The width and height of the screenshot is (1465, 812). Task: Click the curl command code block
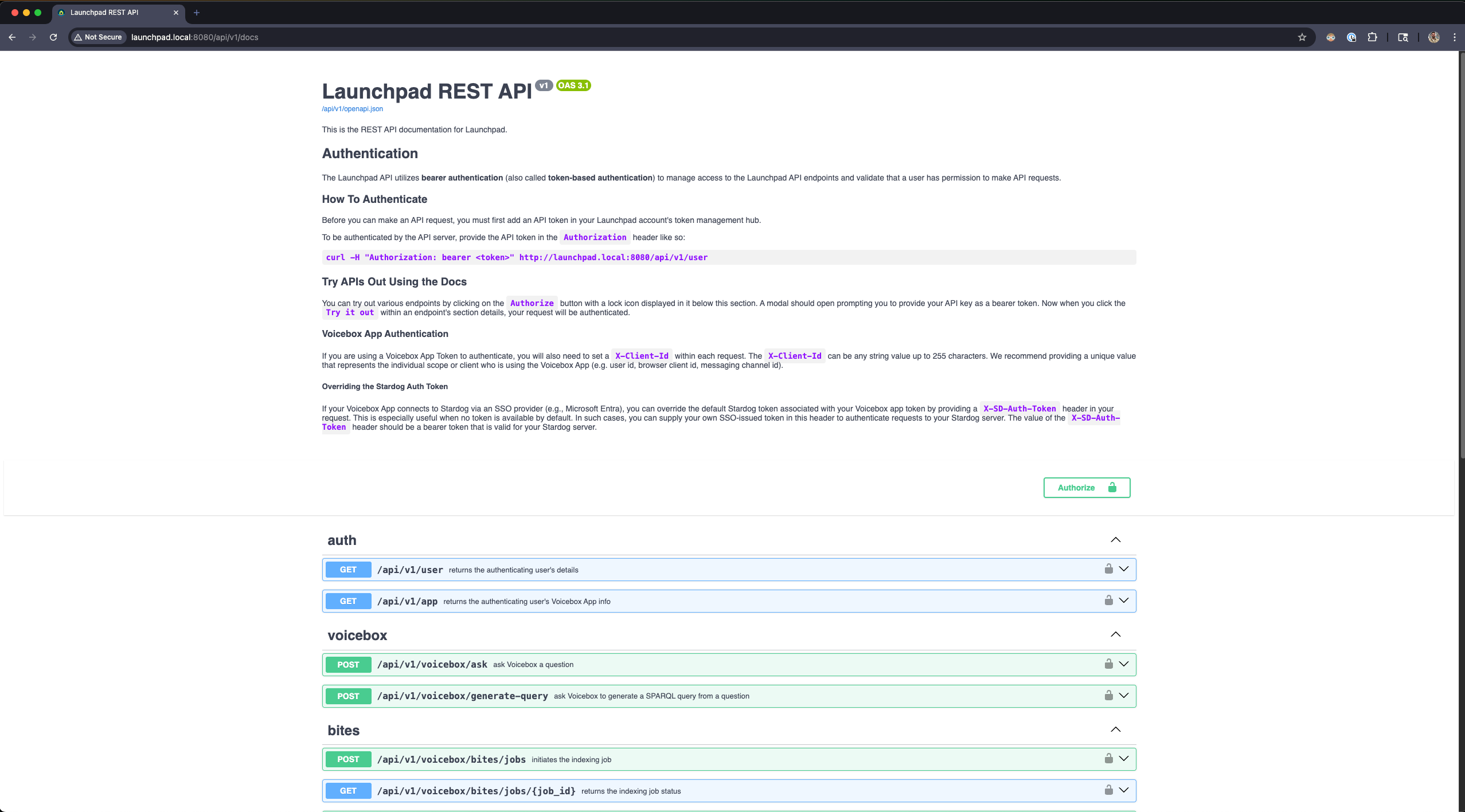point(729,257)
